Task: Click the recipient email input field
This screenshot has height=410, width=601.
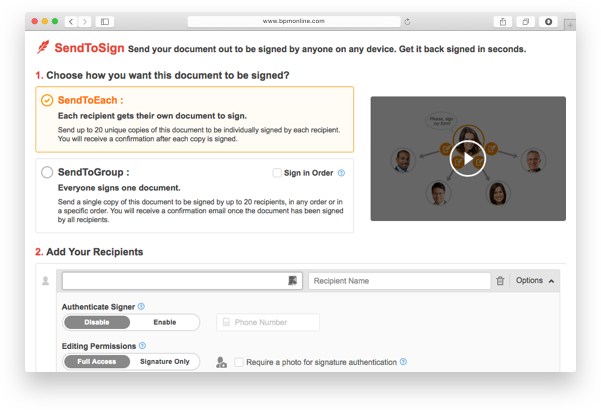Action: click(182, 281)
